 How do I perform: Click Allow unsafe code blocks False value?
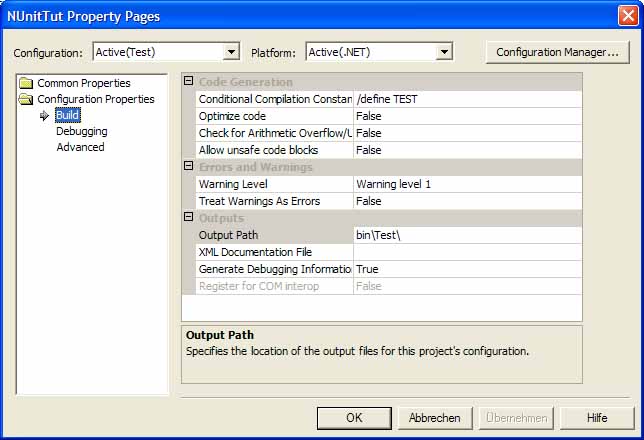coord(467,150)
